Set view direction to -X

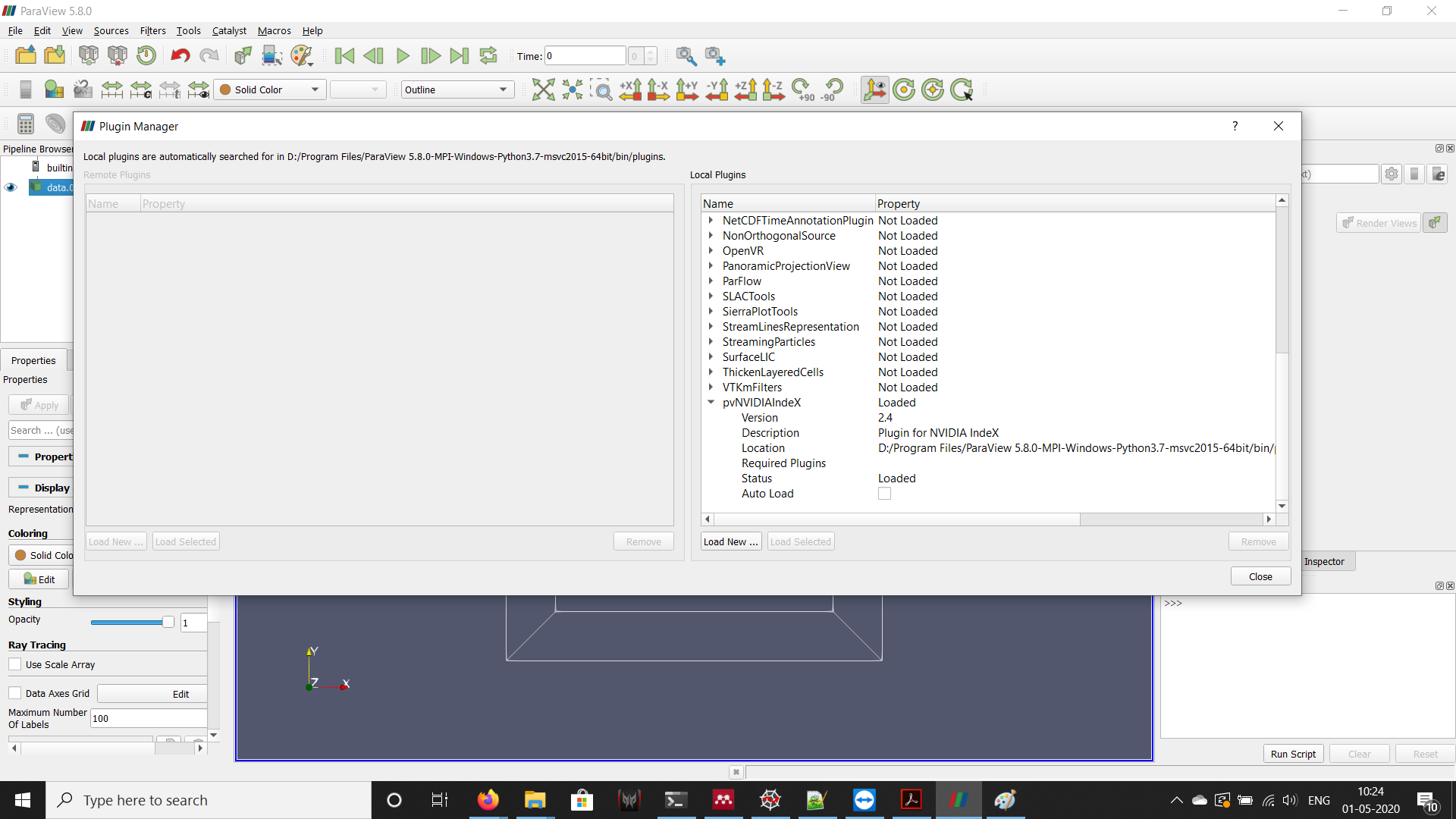[x=658, y=89]
